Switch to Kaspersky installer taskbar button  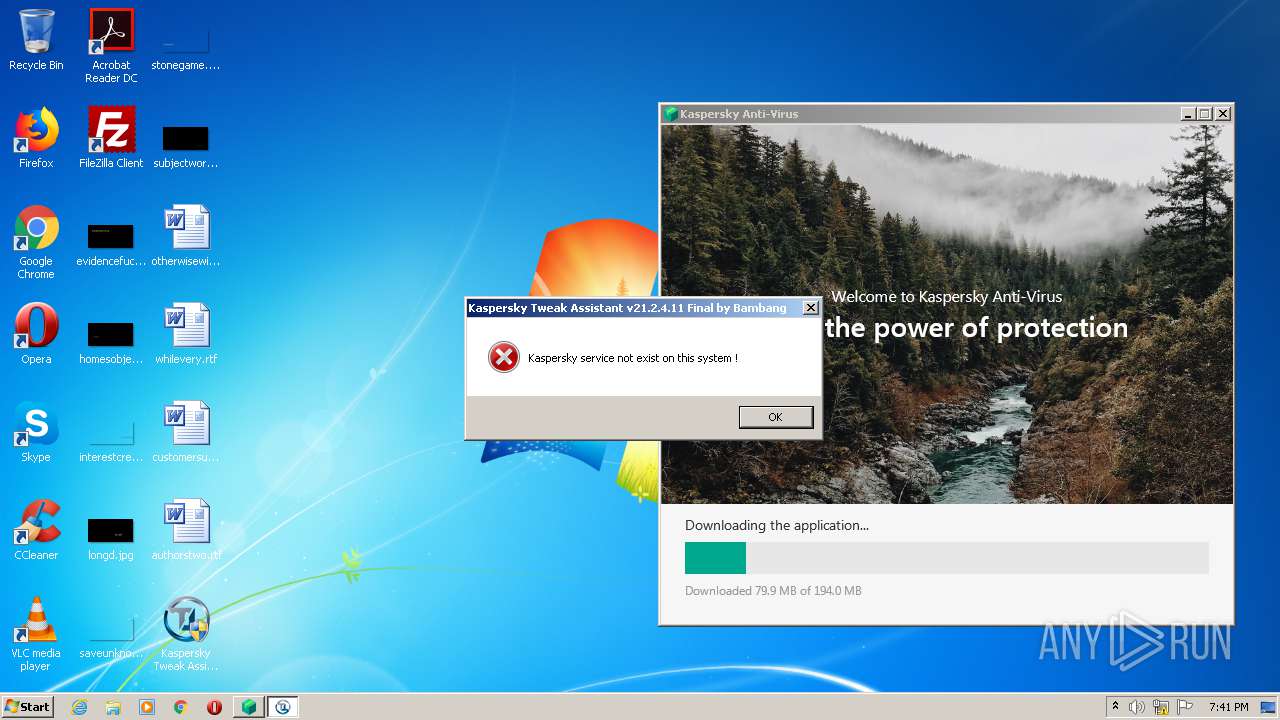[x=249, y=707]
